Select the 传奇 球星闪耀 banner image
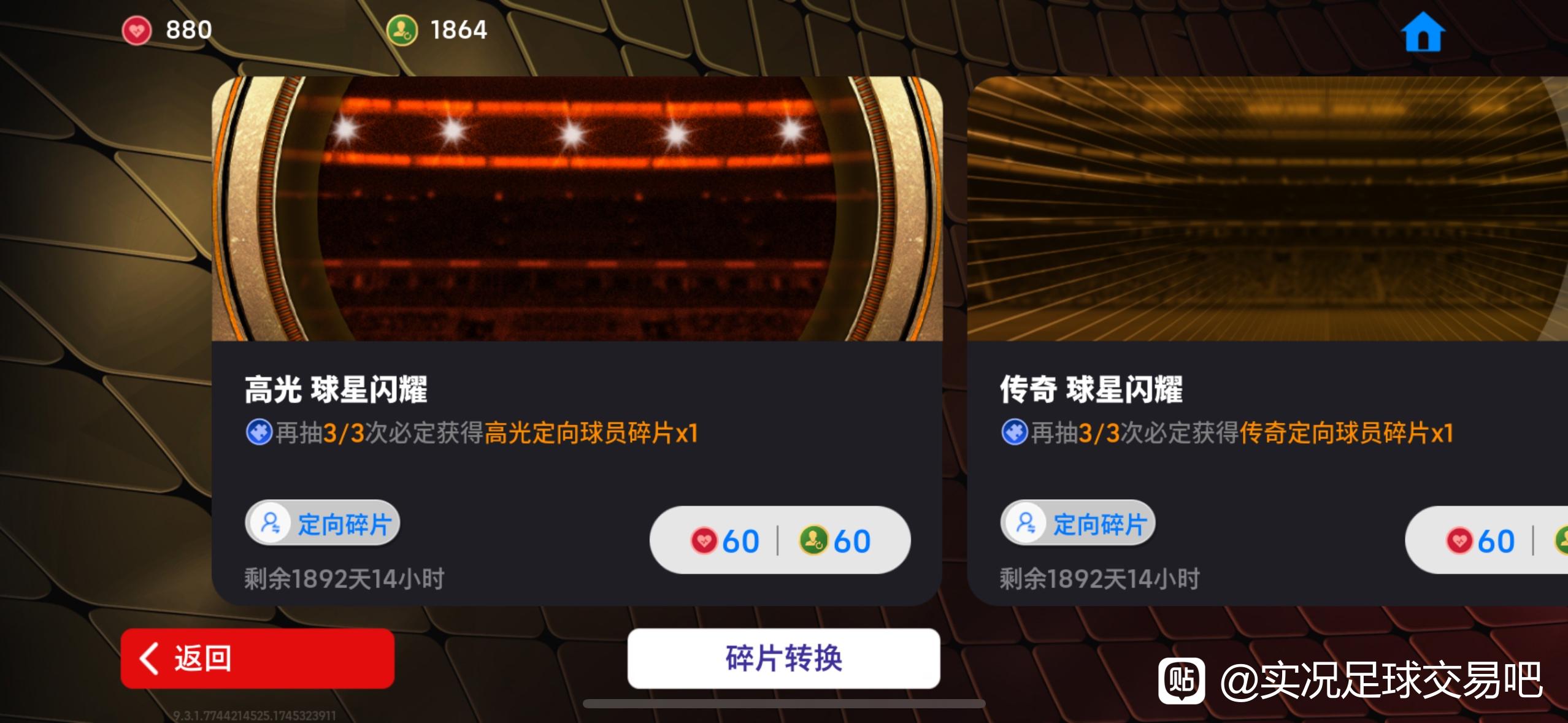 [1267, 208]
